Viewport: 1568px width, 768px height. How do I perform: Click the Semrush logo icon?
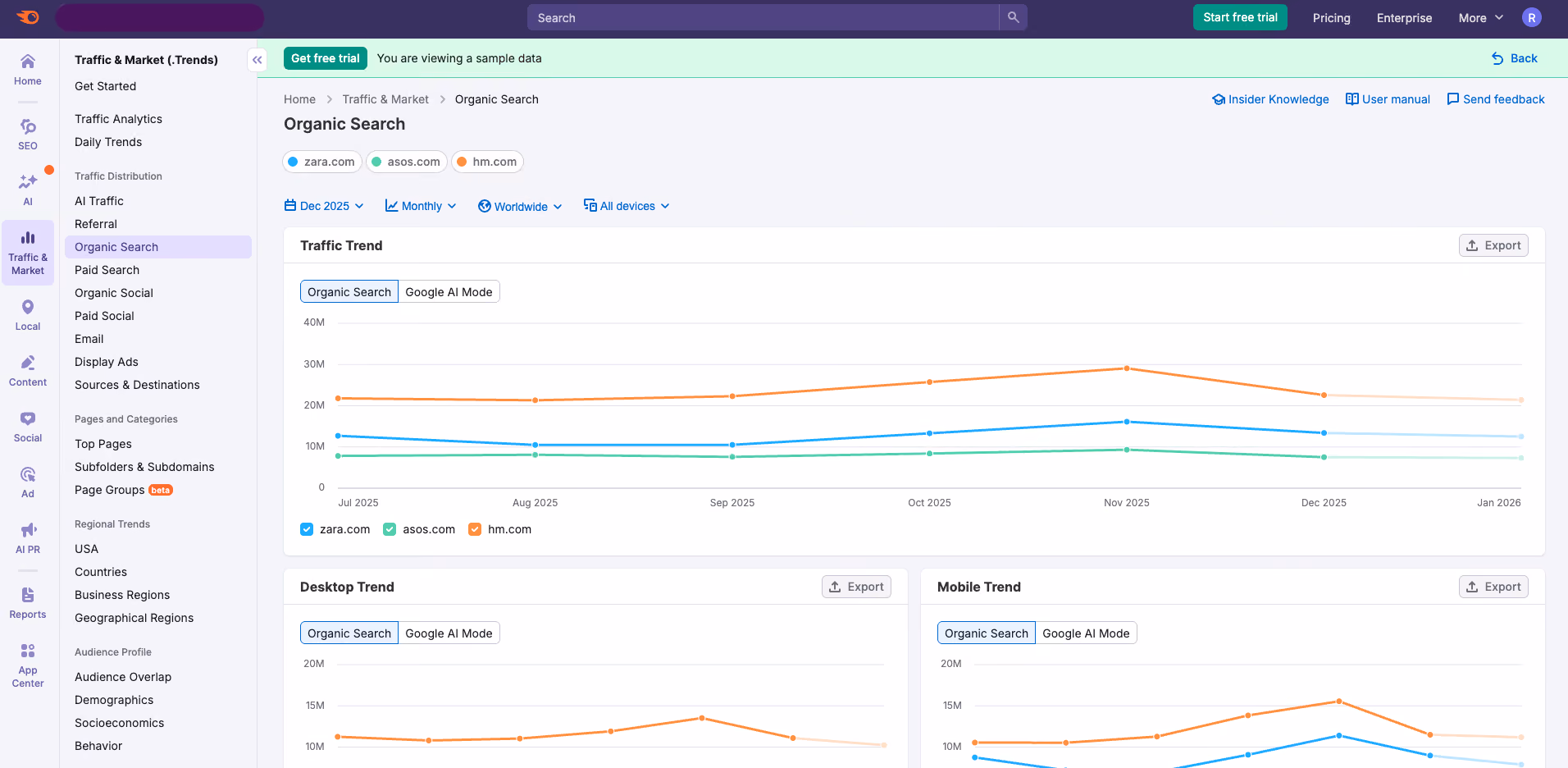pyautogui.click(x=27, y=17)
